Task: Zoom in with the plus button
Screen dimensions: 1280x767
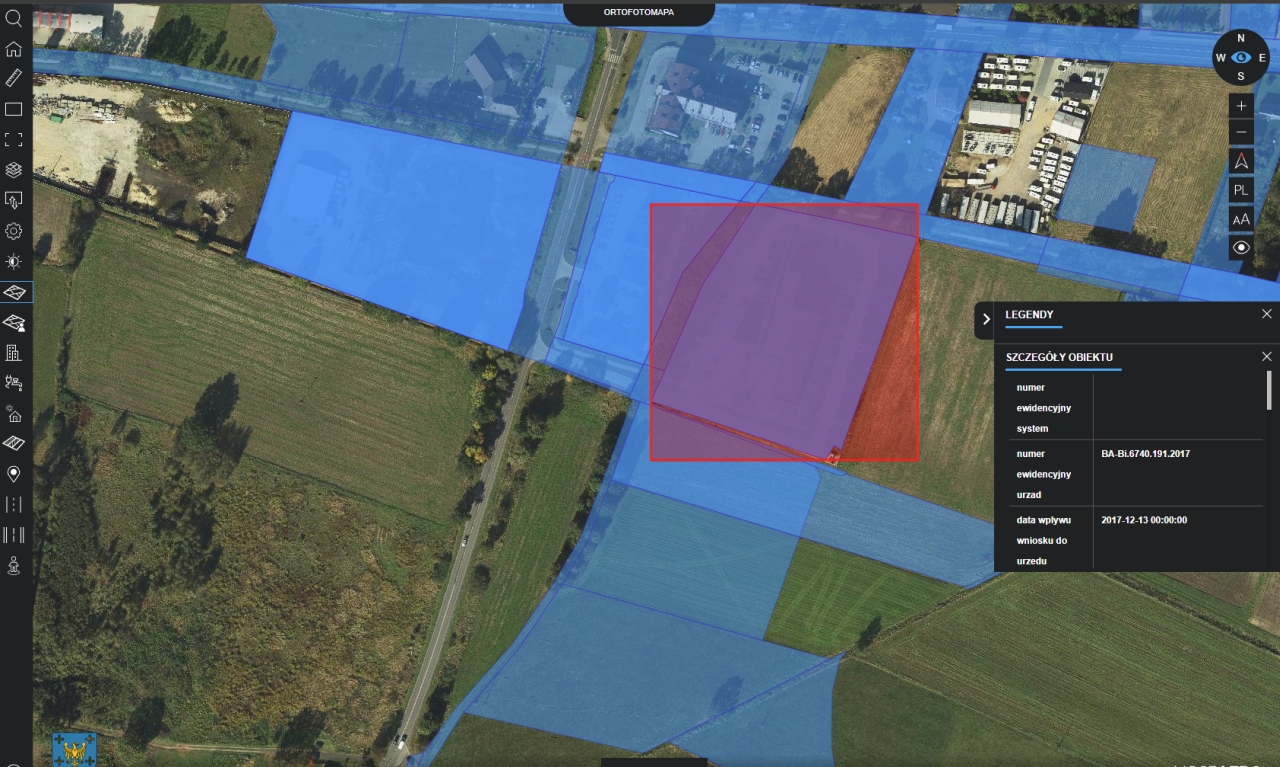Action: point(1241,105)
